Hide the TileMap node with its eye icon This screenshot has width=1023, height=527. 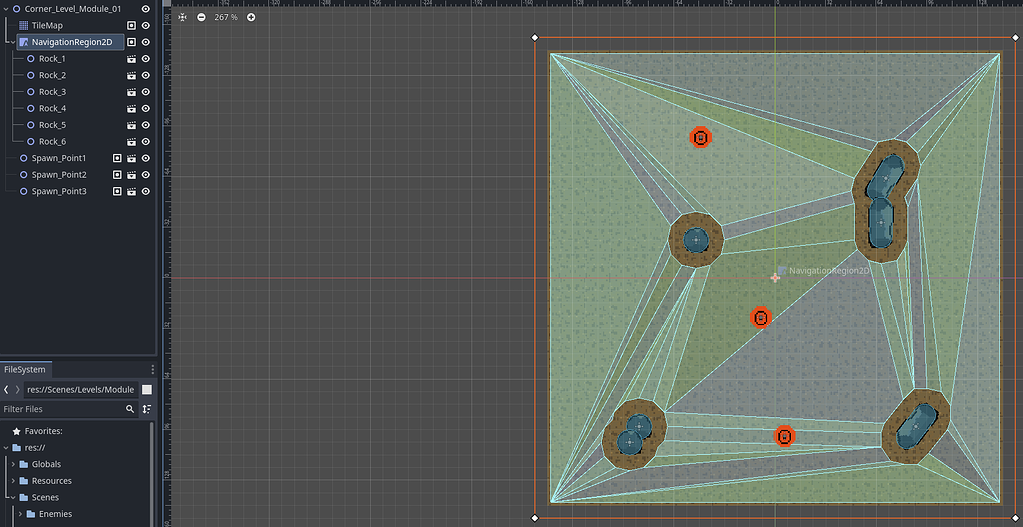(146, 25)
